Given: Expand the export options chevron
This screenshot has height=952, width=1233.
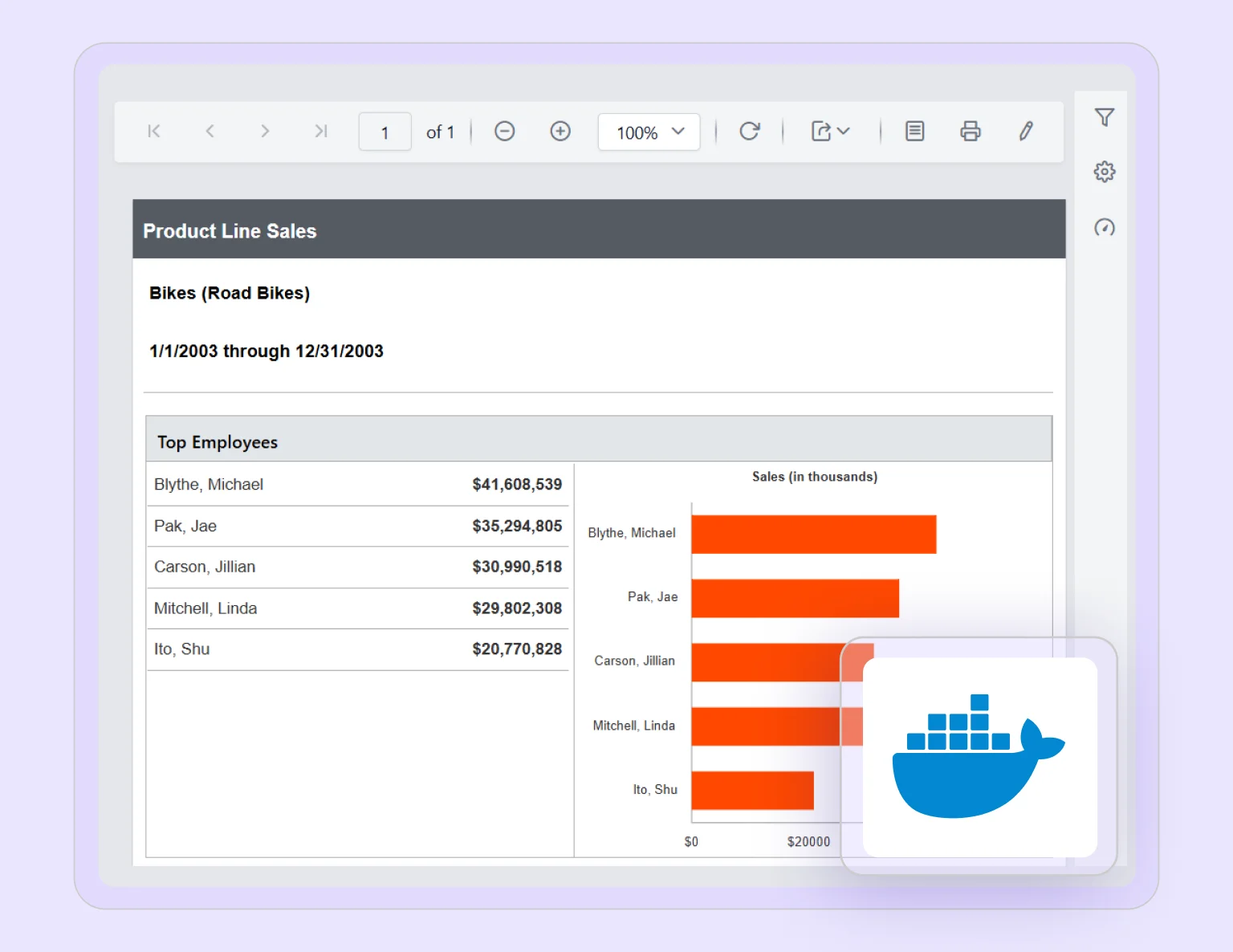Looking at the screenshot, I should [x=841, y=131].
